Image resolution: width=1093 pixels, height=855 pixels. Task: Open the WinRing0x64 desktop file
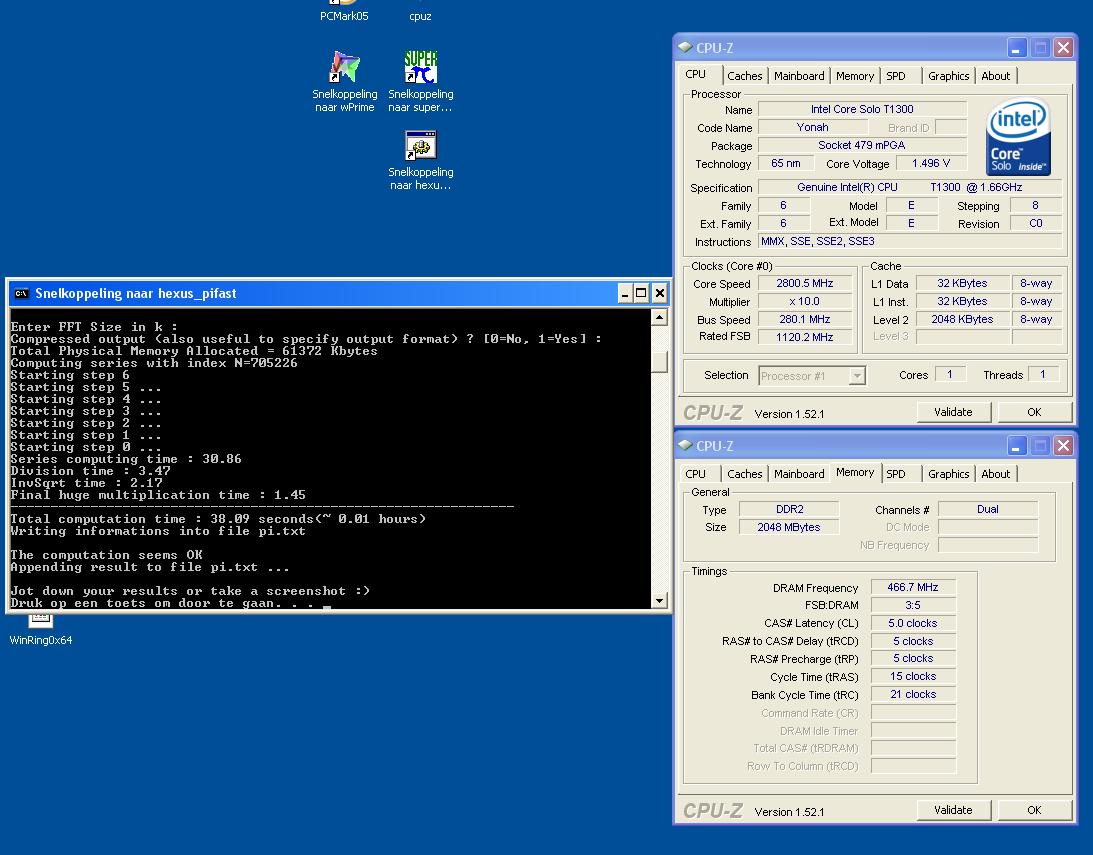40,631
